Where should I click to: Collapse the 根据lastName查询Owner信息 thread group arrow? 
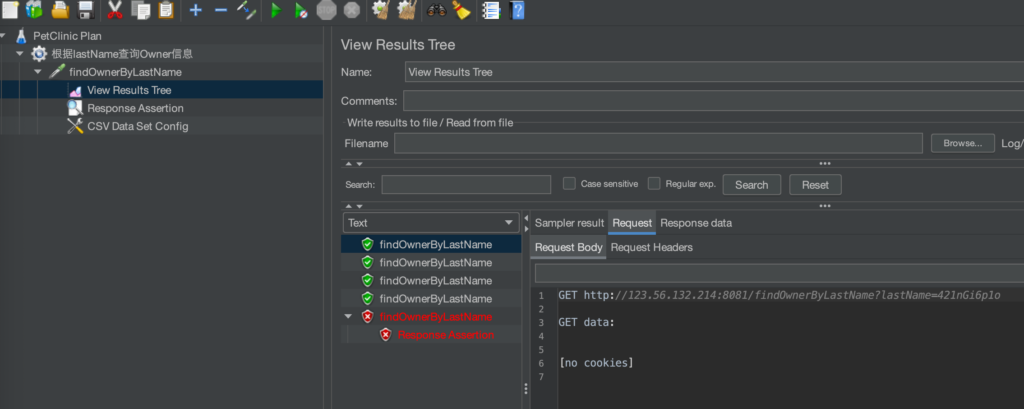point(20,54)
